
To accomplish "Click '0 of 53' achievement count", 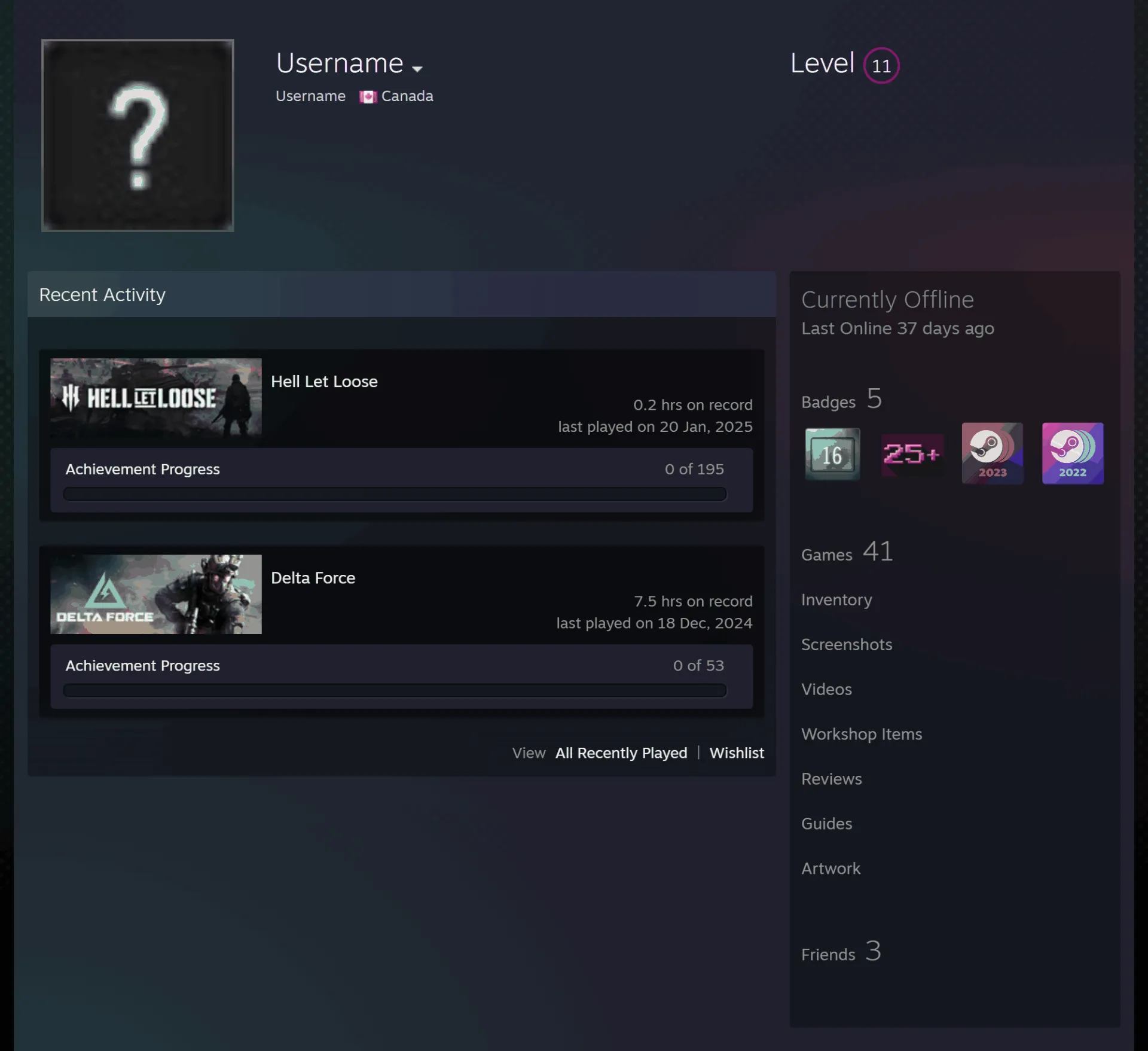I will (x=698, y=666).
